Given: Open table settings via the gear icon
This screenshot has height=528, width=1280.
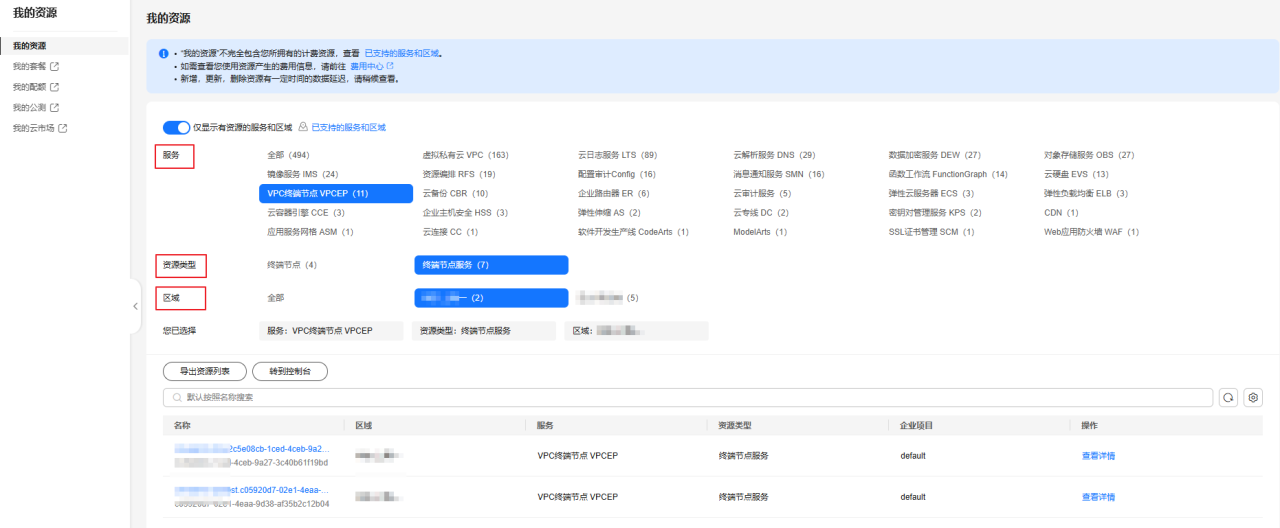Looking at the screenshot, I should (x=1253, y=397).
